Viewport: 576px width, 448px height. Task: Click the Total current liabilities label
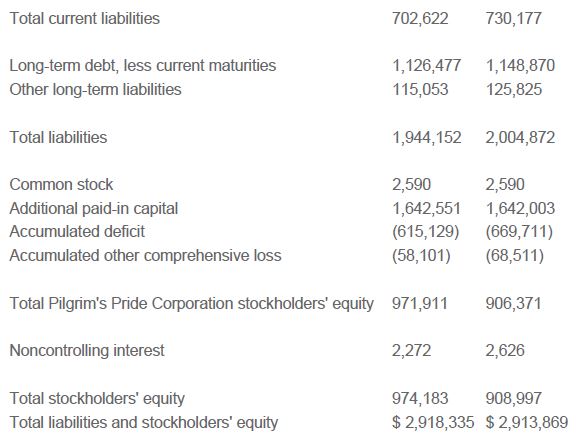click(x=84, y=18)
